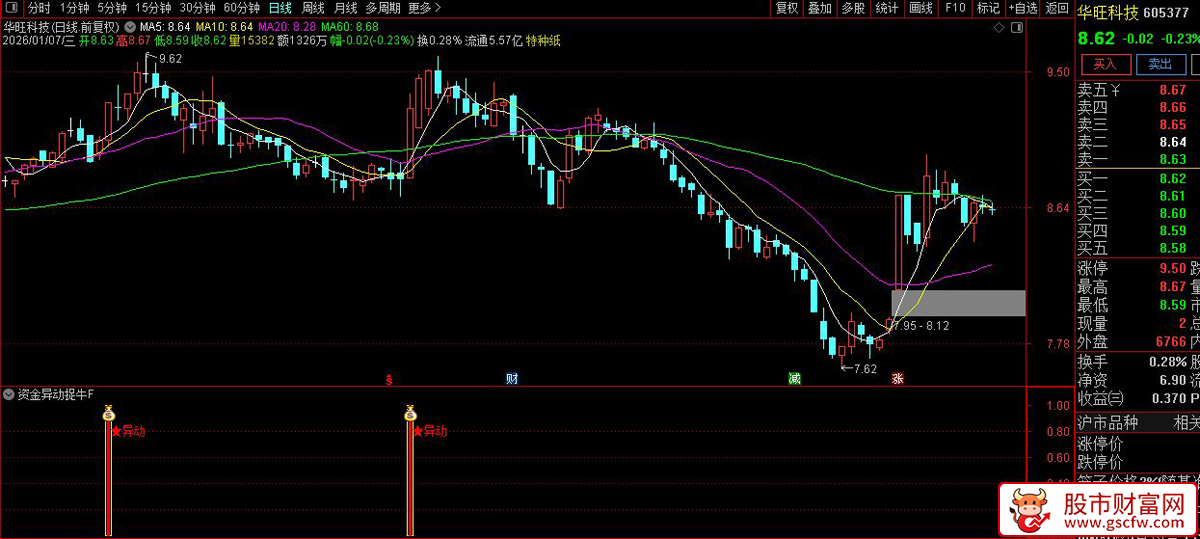Image resolution: width=1200 pixels, height=539 pixels.
Task: Click the 卖三 ask price 8.65
Action: tap(1173, 124)
